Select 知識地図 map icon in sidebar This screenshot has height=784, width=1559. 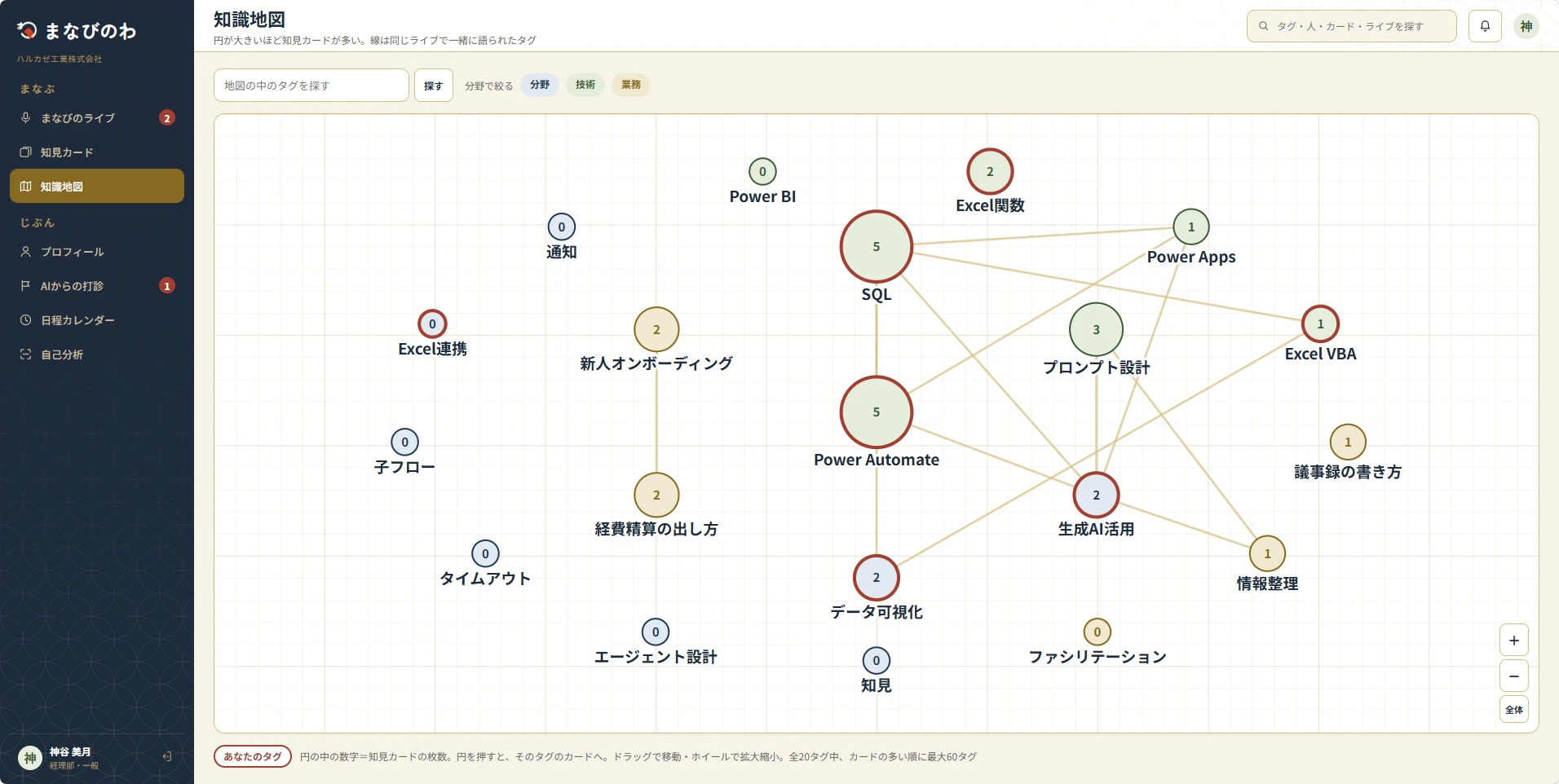26,187
